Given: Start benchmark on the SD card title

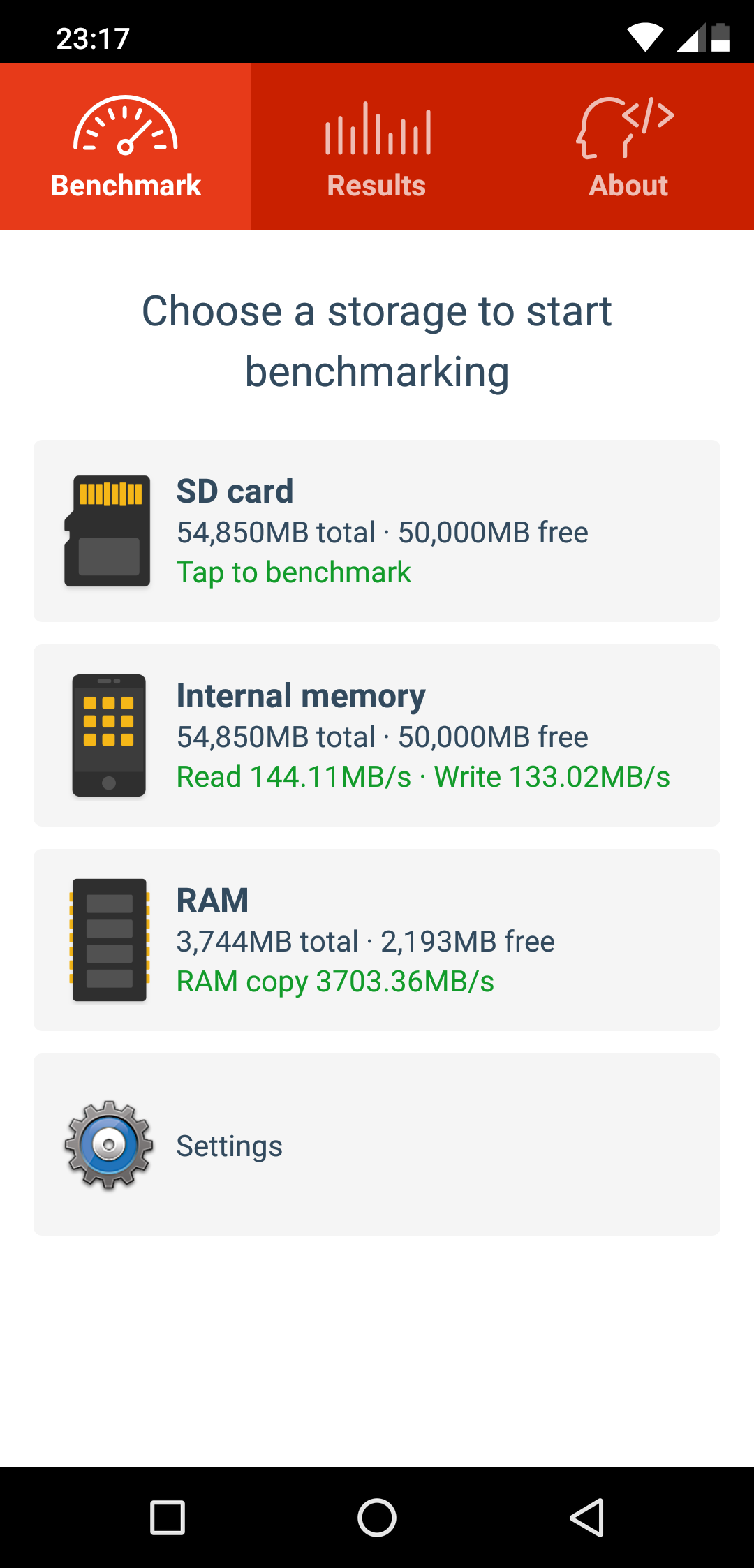Looking at the screenshot, I should 235,491.
